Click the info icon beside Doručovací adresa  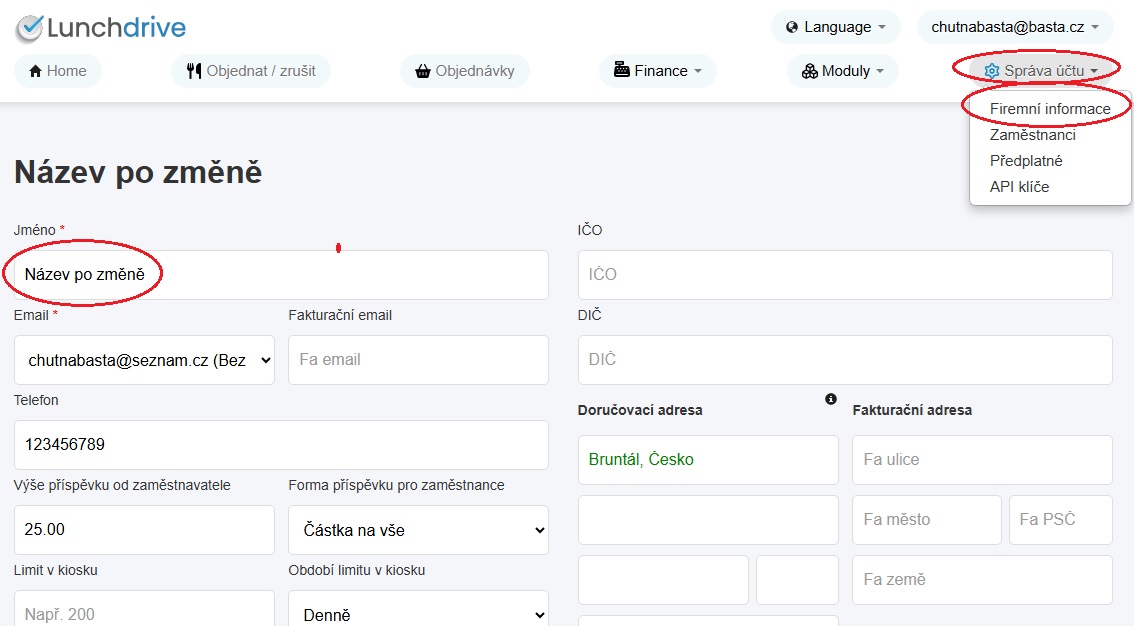pos(831,399)
